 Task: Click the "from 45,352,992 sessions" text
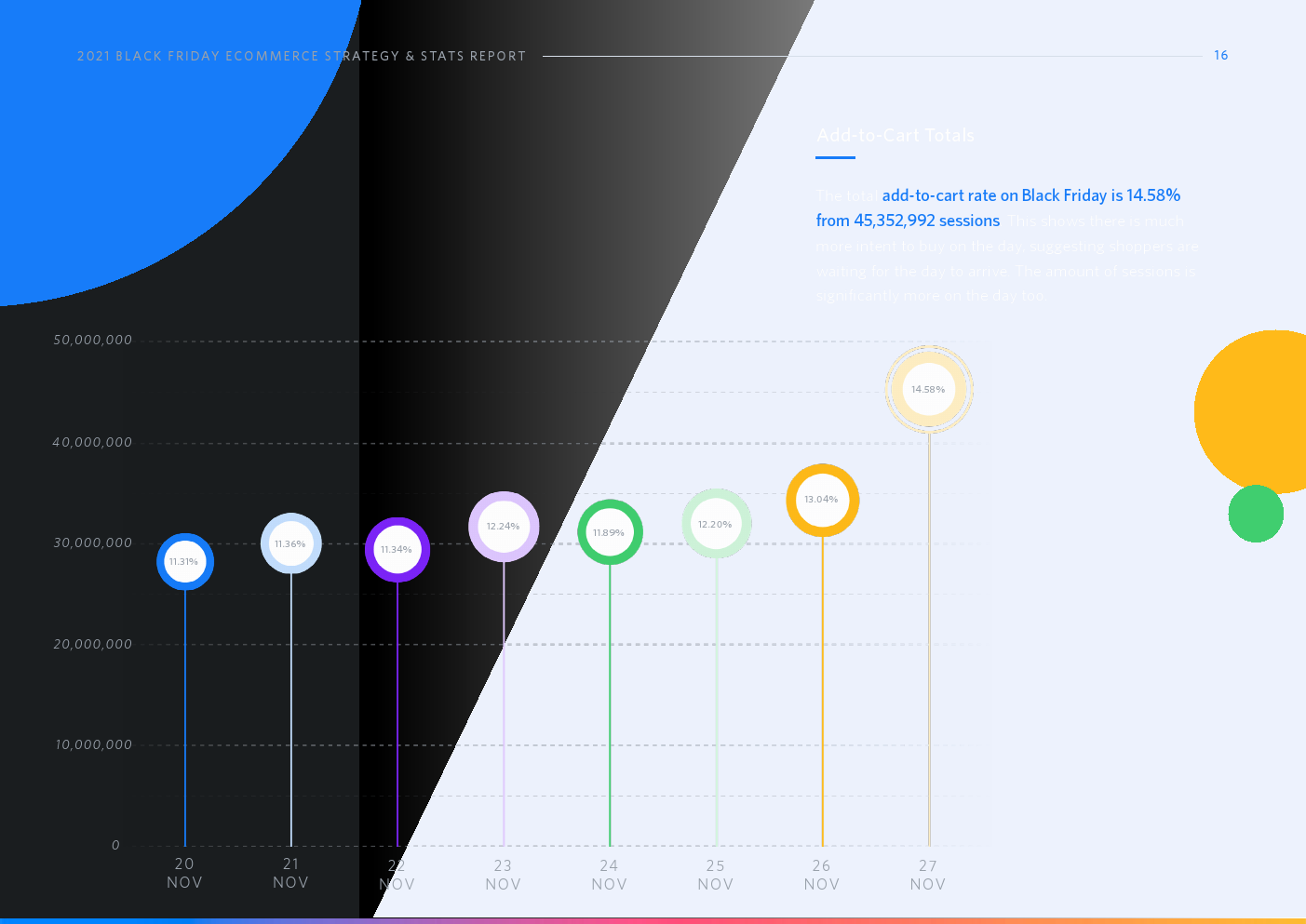908,221
